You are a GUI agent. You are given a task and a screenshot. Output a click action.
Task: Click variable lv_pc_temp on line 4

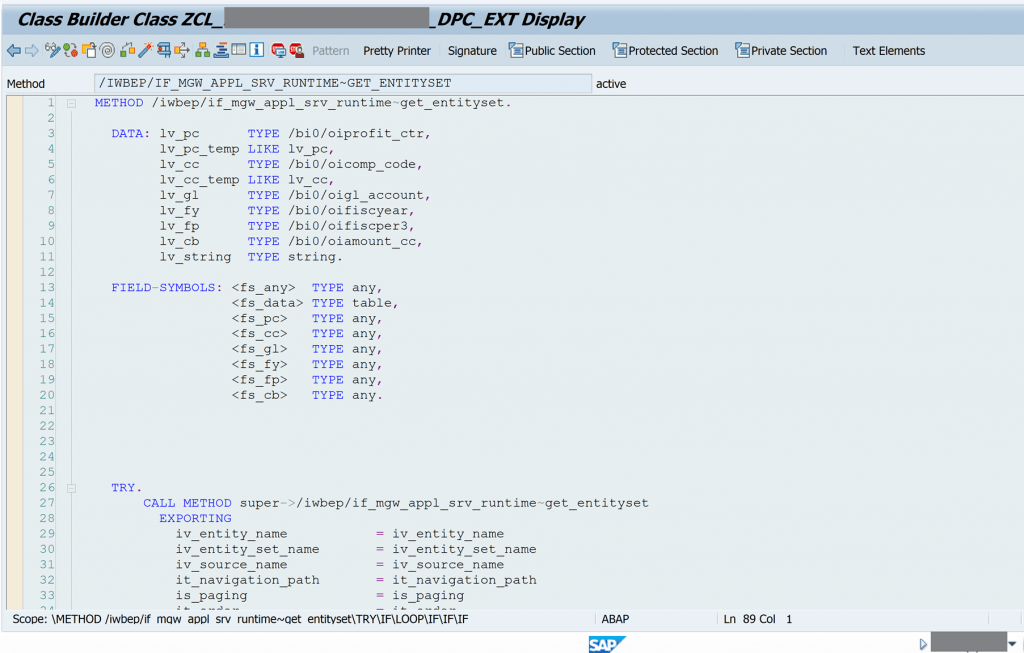coord(199,149)
